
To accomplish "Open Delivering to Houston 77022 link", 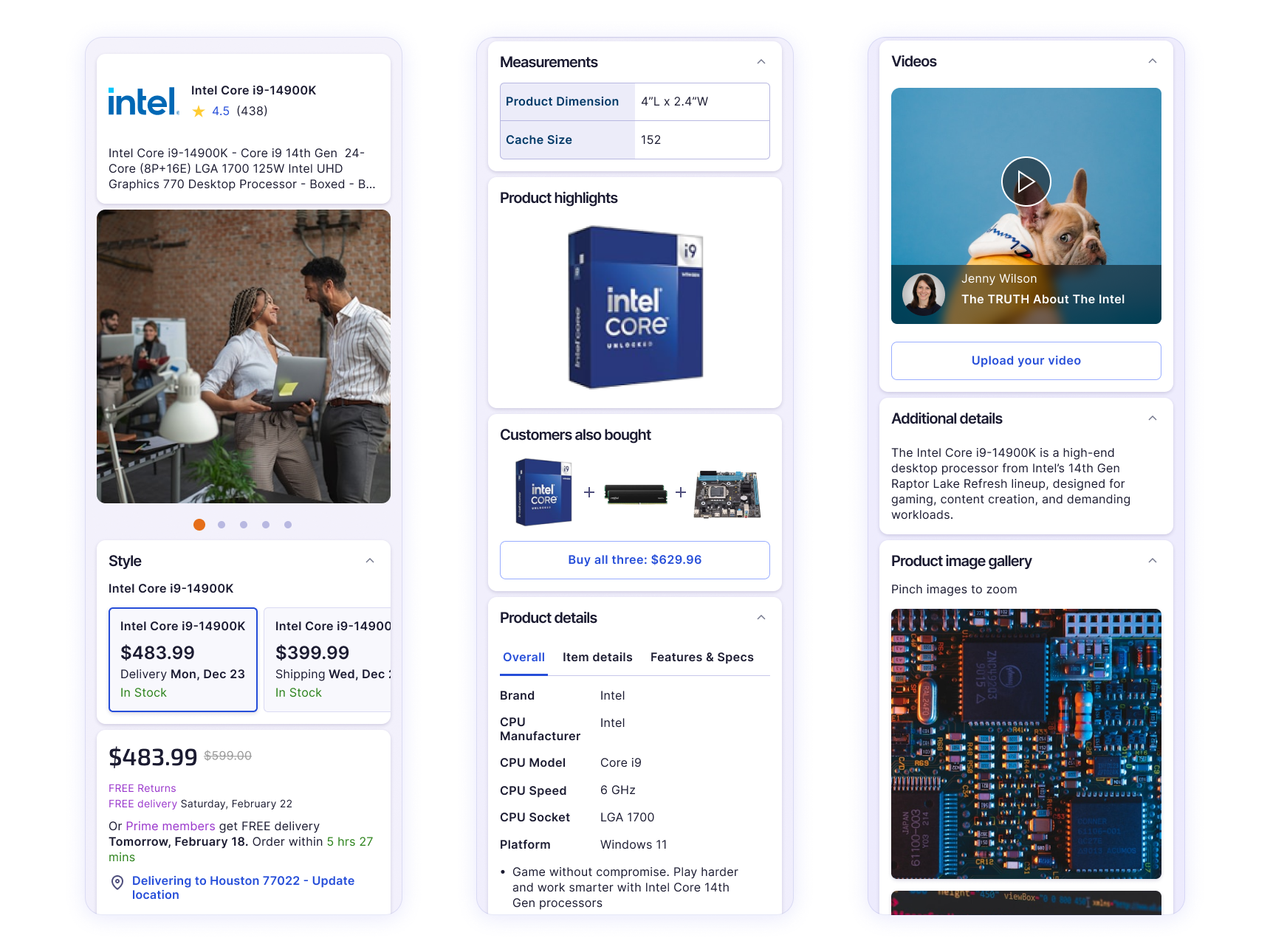I will tap(243, 888).
